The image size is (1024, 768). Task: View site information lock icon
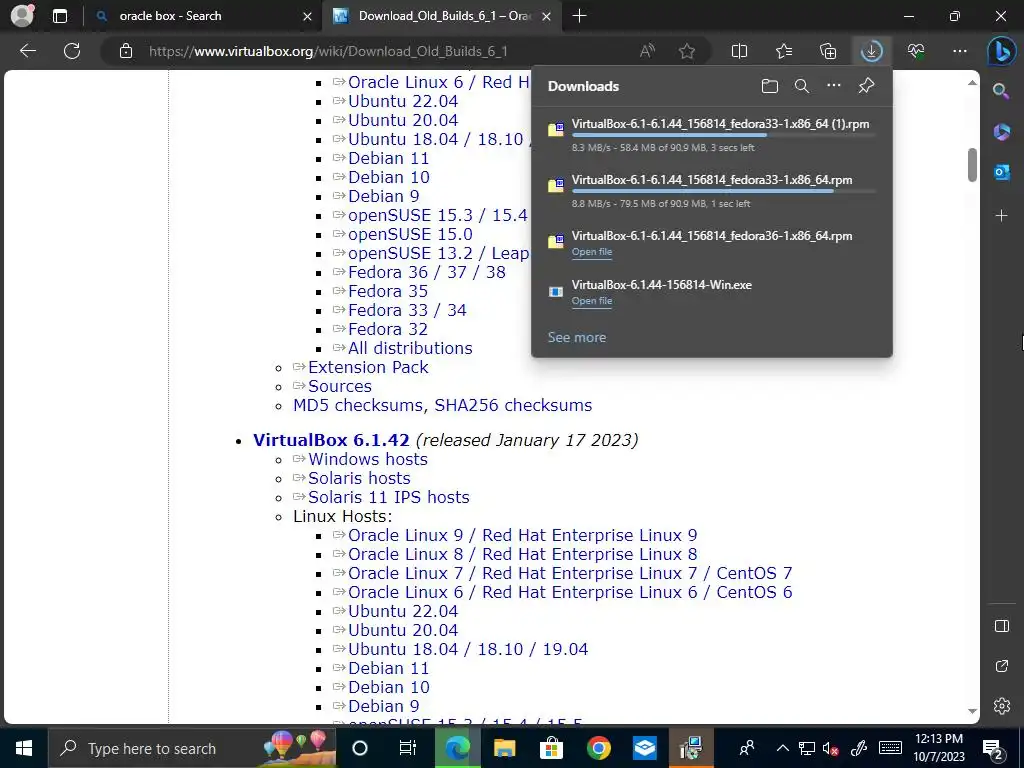pos(126,51)
